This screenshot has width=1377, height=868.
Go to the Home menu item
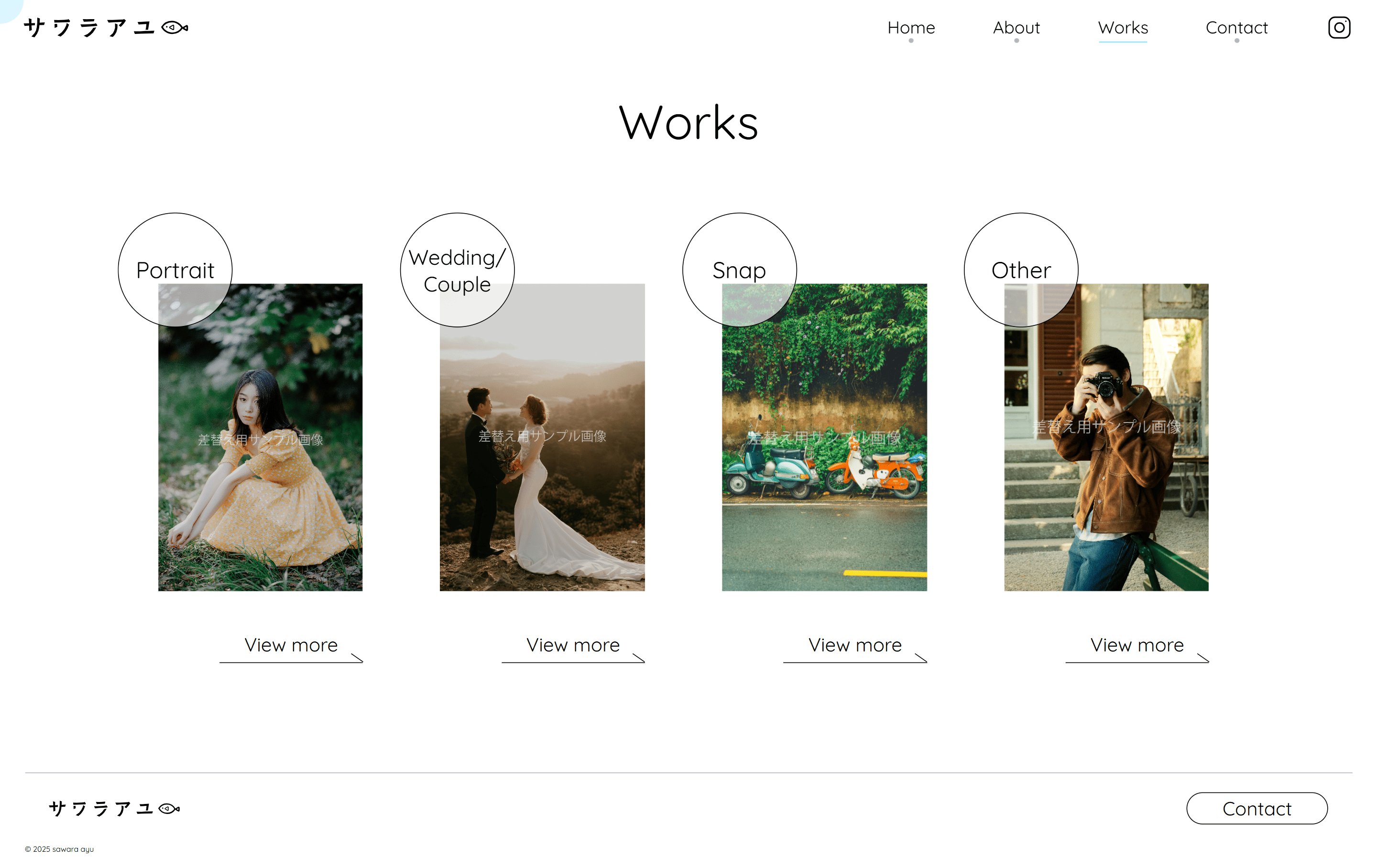[911, 27]
